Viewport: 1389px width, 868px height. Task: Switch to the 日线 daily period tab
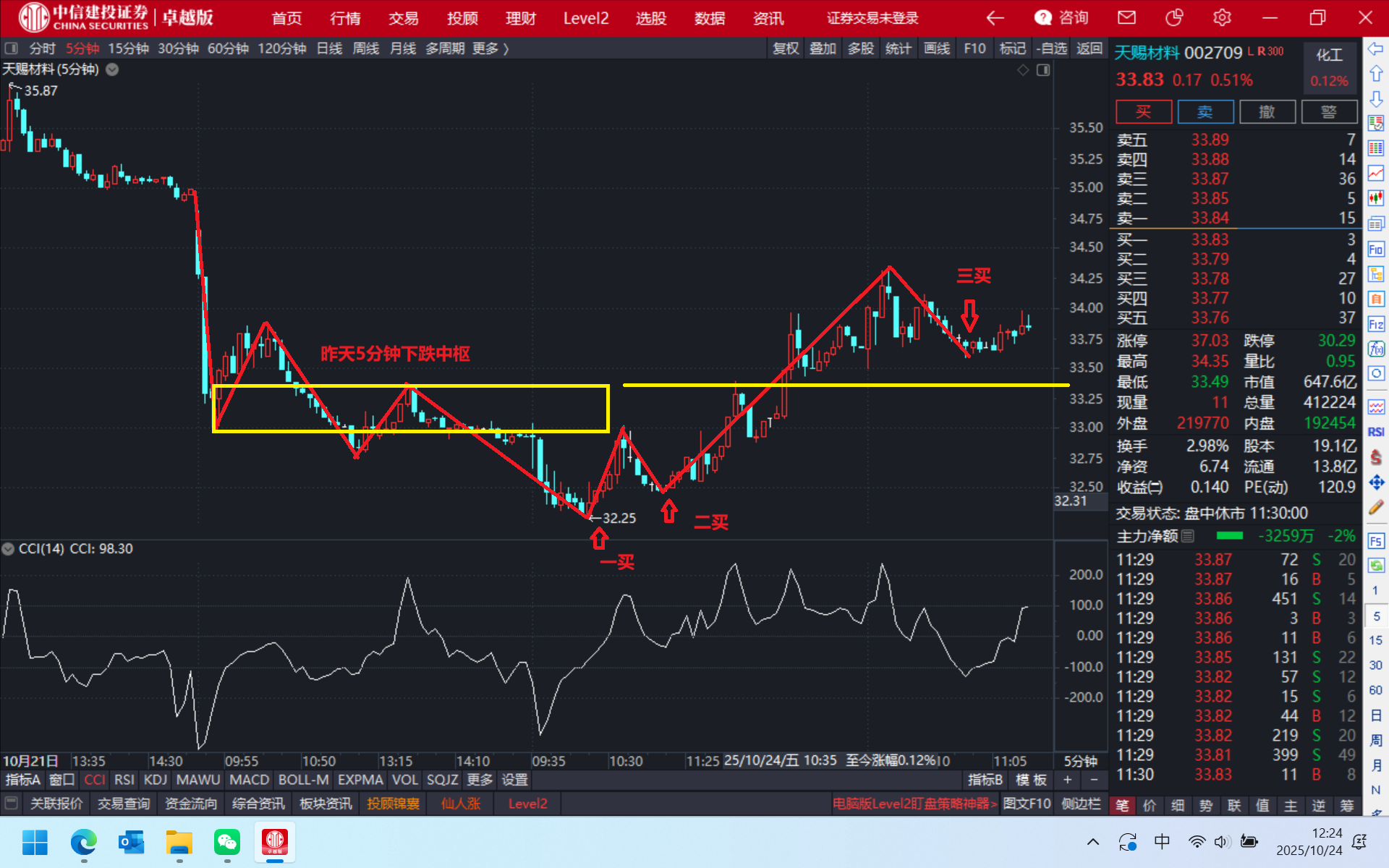tap(329, 48)
